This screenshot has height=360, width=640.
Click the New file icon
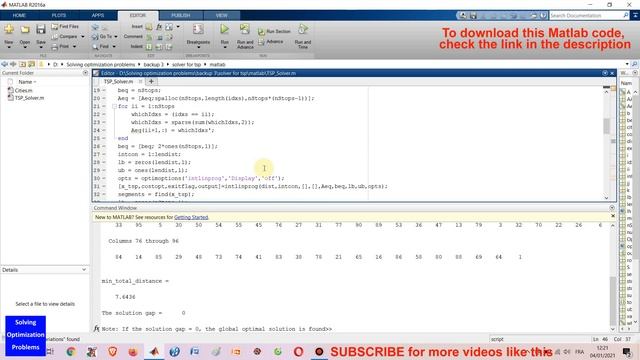(9, 29)
